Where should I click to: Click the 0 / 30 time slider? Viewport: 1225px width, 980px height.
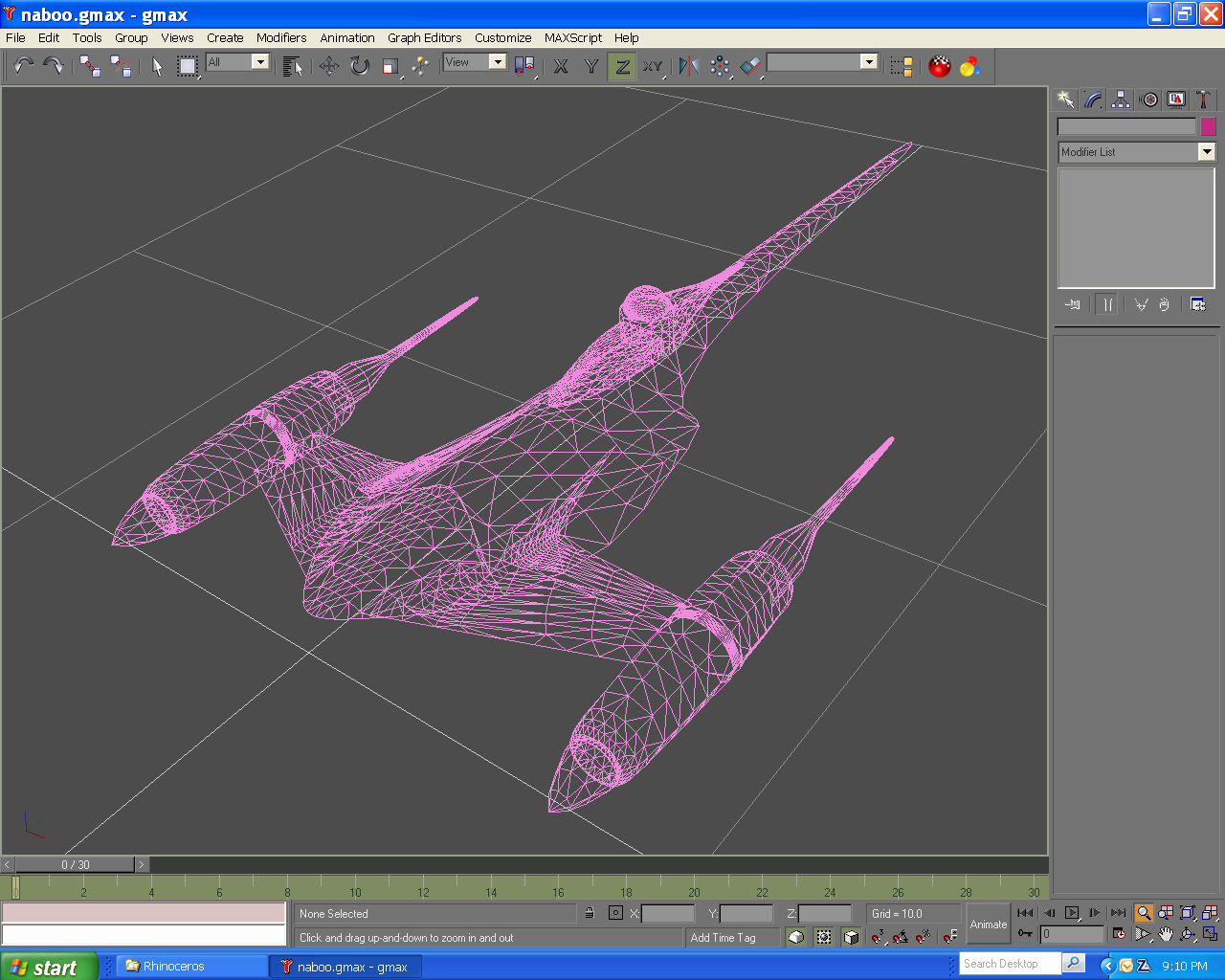point(76,864)
